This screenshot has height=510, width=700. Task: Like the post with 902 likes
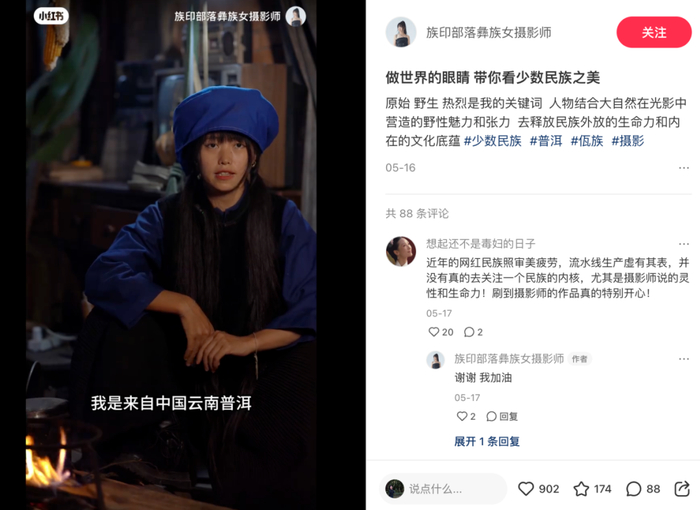click(526, 489)
